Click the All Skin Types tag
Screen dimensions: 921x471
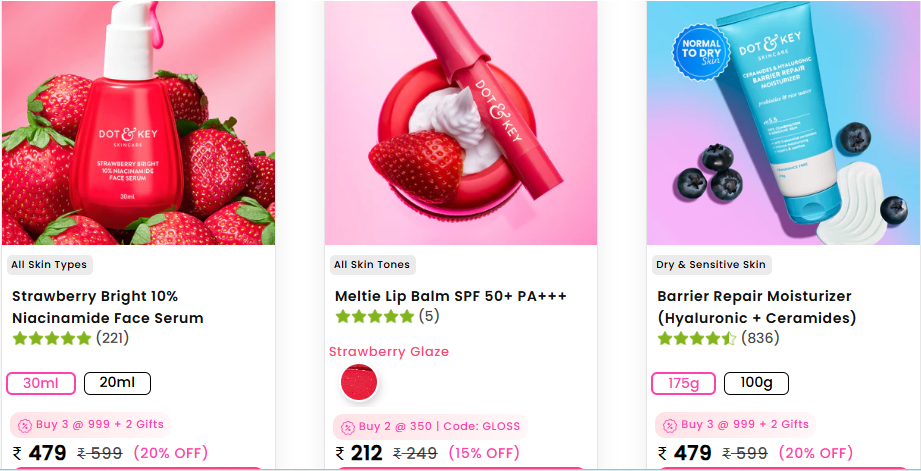48,265
